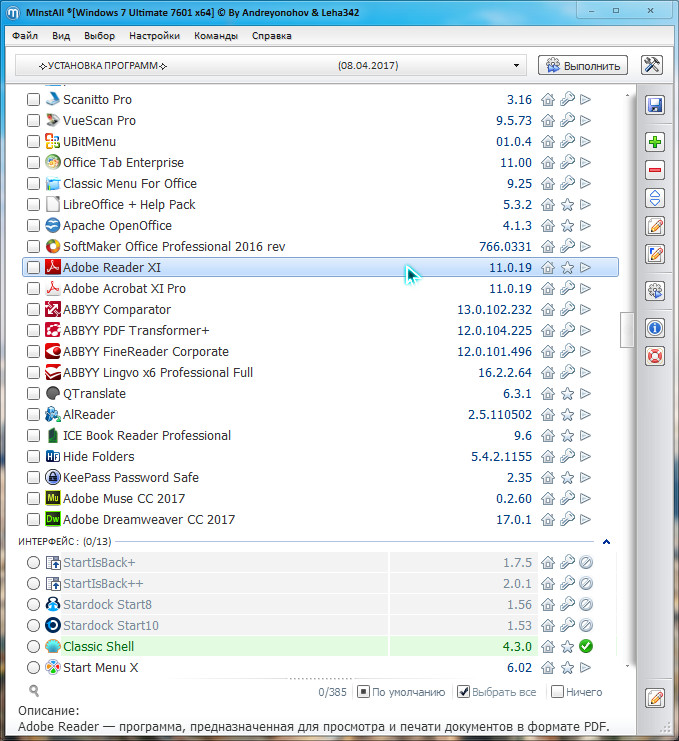Click the magnifier search icon
Viewport: 679px width, 741px height.
point(34,691)
